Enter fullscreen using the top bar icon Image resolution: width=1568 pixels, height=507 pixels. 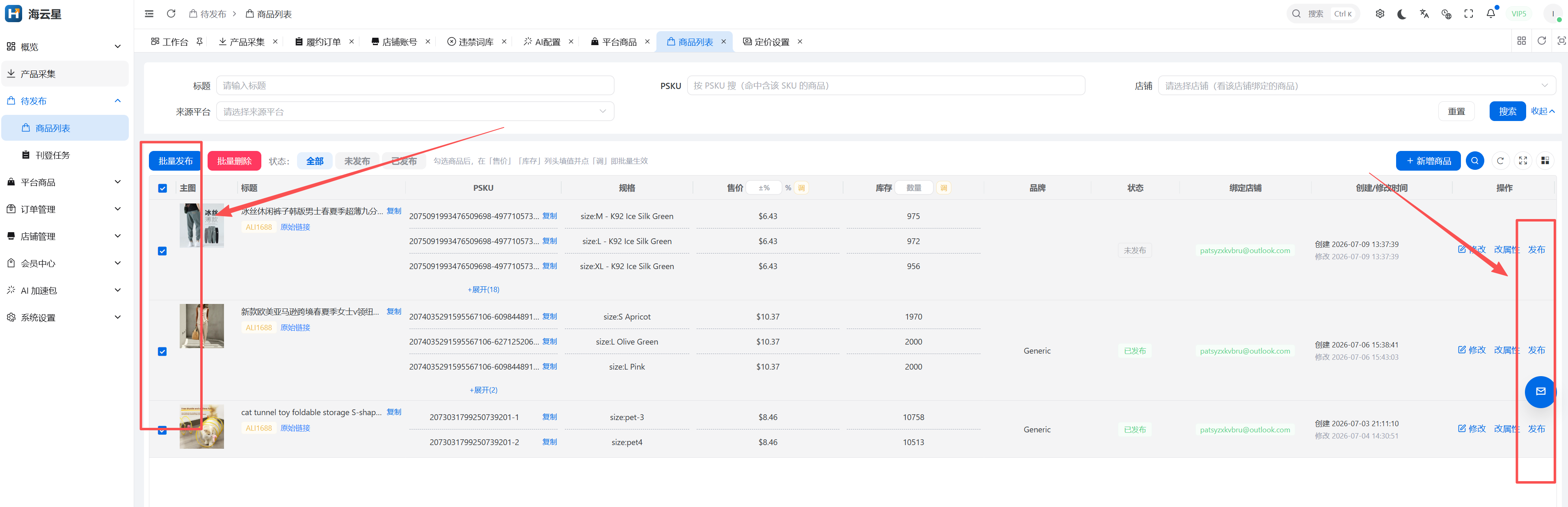tap(1469, 14)
